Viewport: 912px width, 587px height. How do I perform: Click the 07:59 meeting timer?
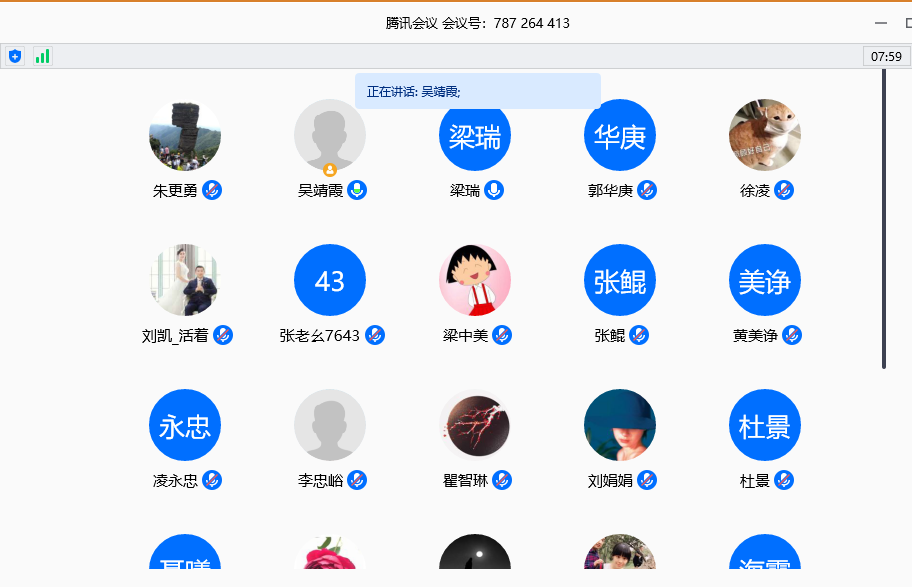pos(886,57)
